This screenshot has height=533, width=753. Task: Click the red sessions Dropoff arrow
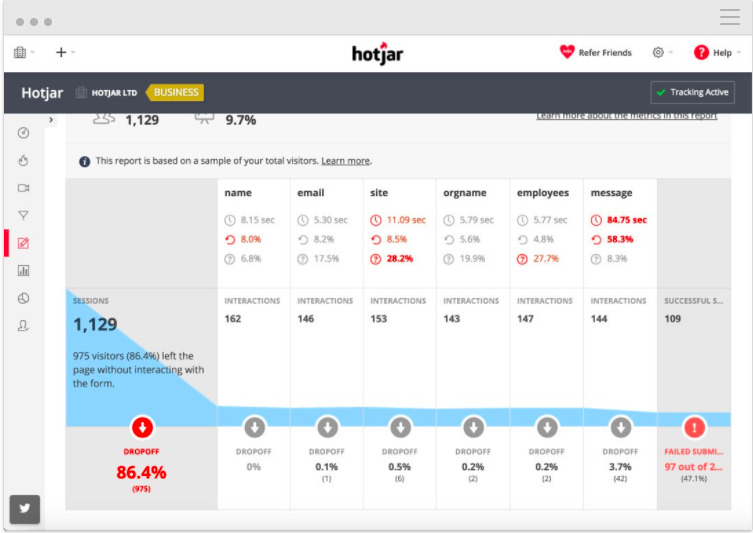tap(142, 427)
